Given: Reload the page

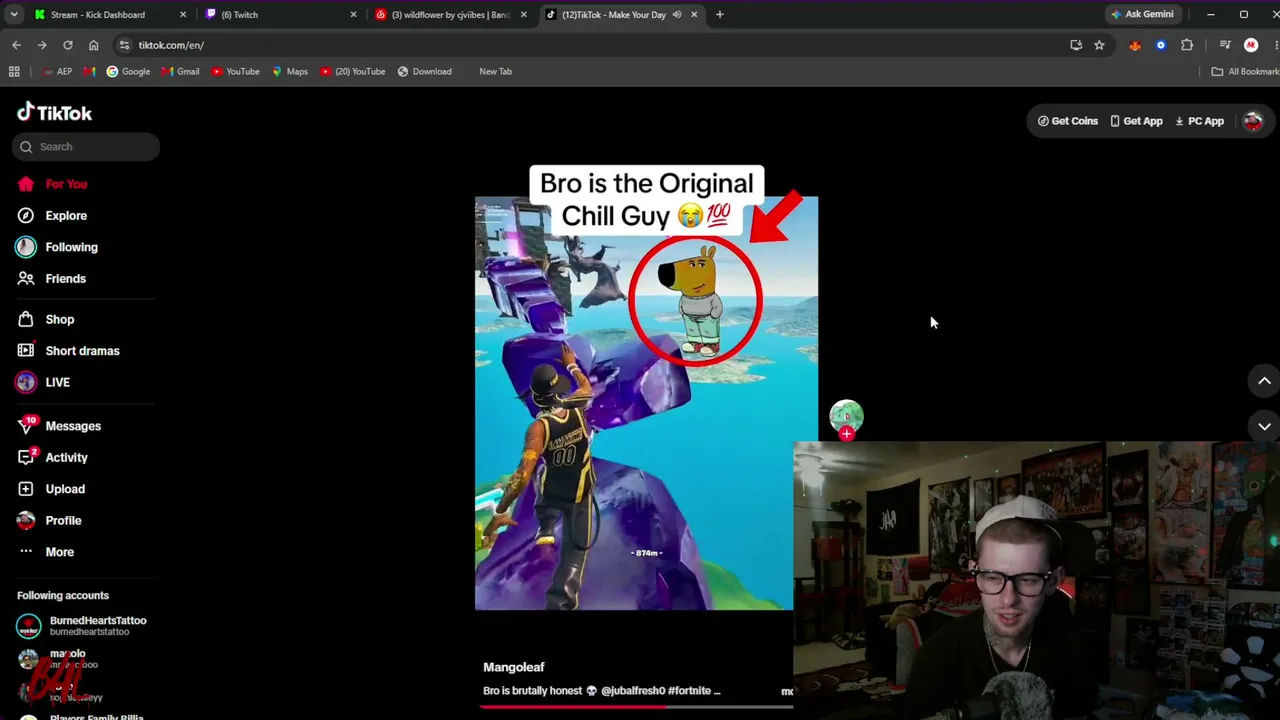Looking at the screenshot, I should pos(68,45).
